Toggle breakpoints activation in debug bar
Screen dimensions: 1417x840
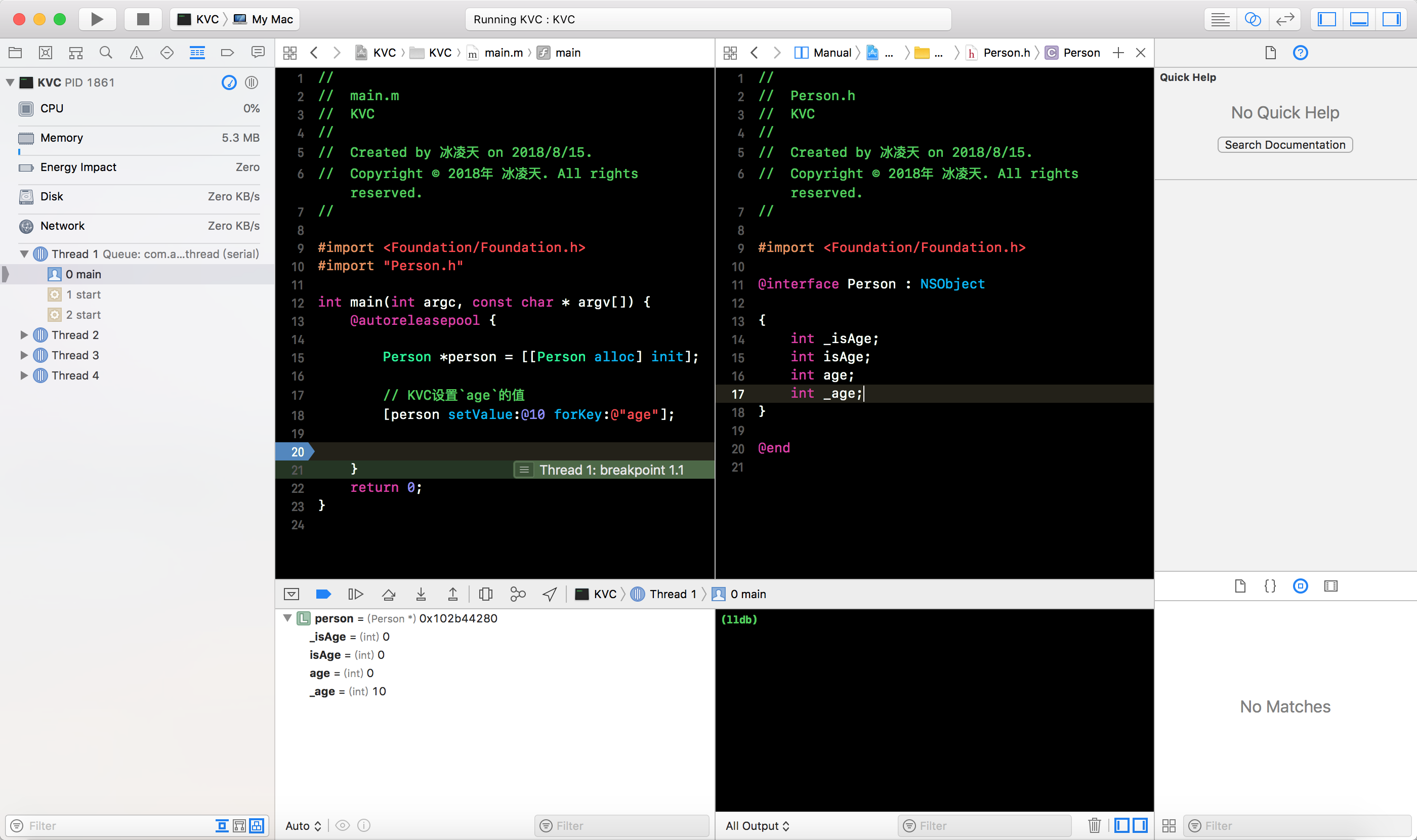(323, 594)
